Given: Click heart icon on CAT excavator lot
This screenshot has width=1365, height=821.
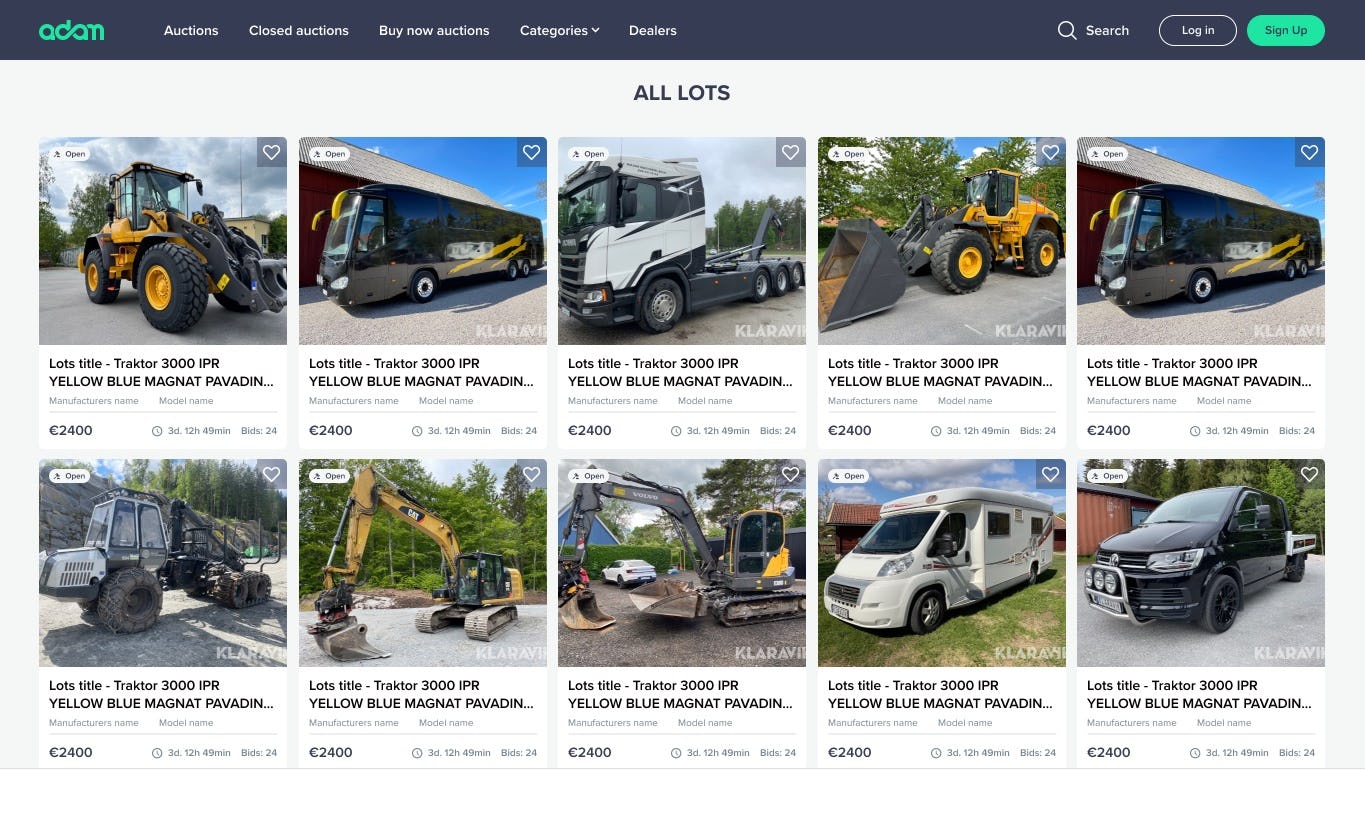Looking at the screenshot, I should 532,474.
